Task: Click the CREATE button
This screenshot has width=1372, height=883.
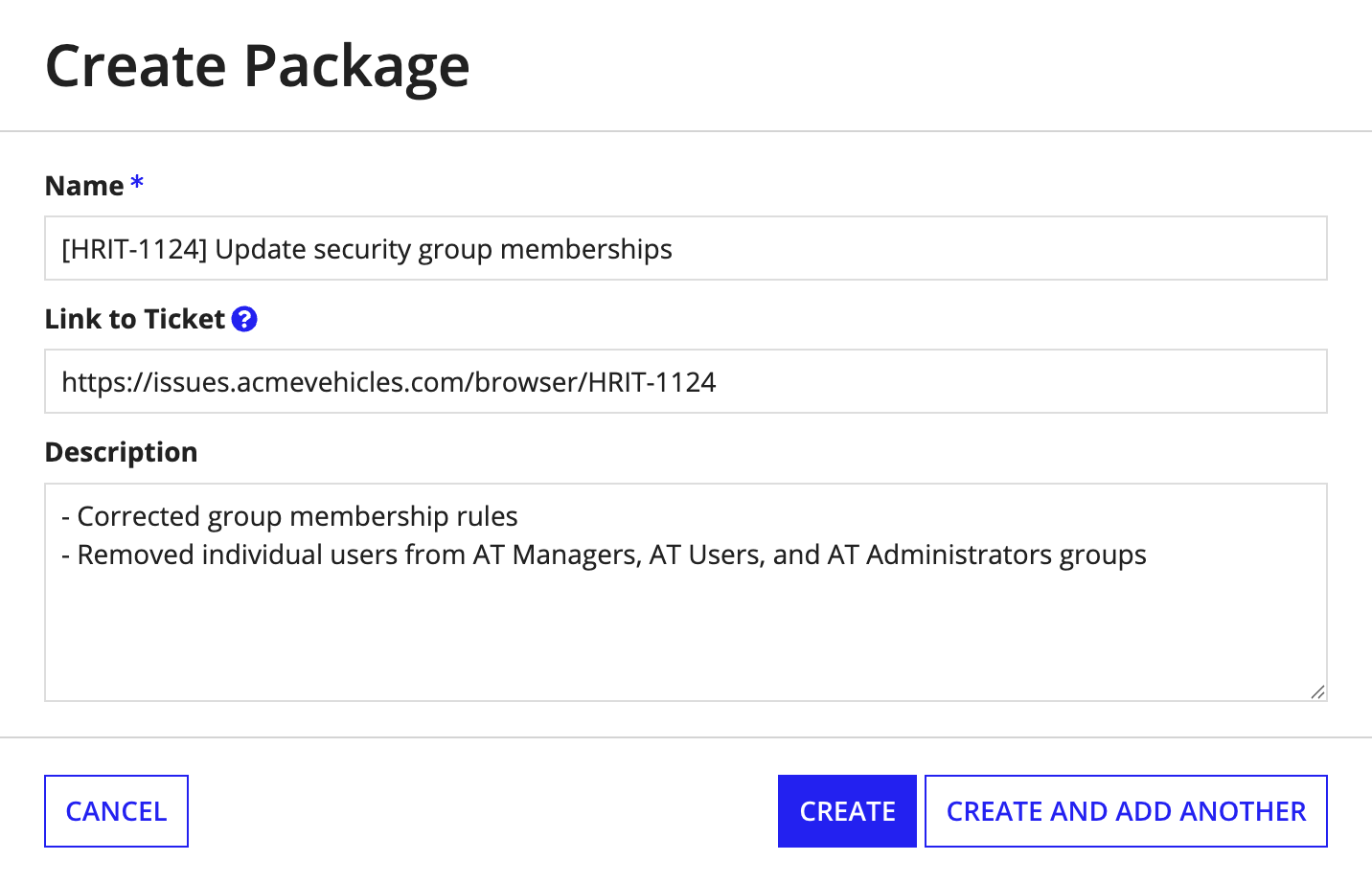Action: (847, 811)
